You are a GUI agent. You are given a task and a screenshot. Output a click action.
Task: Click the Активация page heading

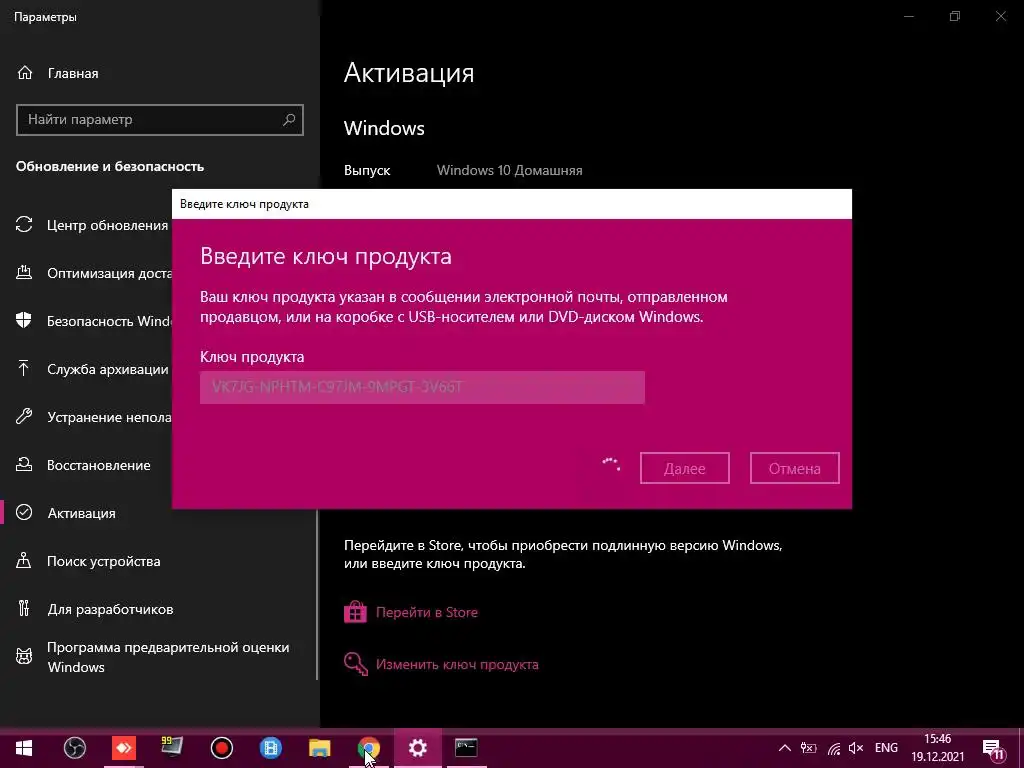409,72
